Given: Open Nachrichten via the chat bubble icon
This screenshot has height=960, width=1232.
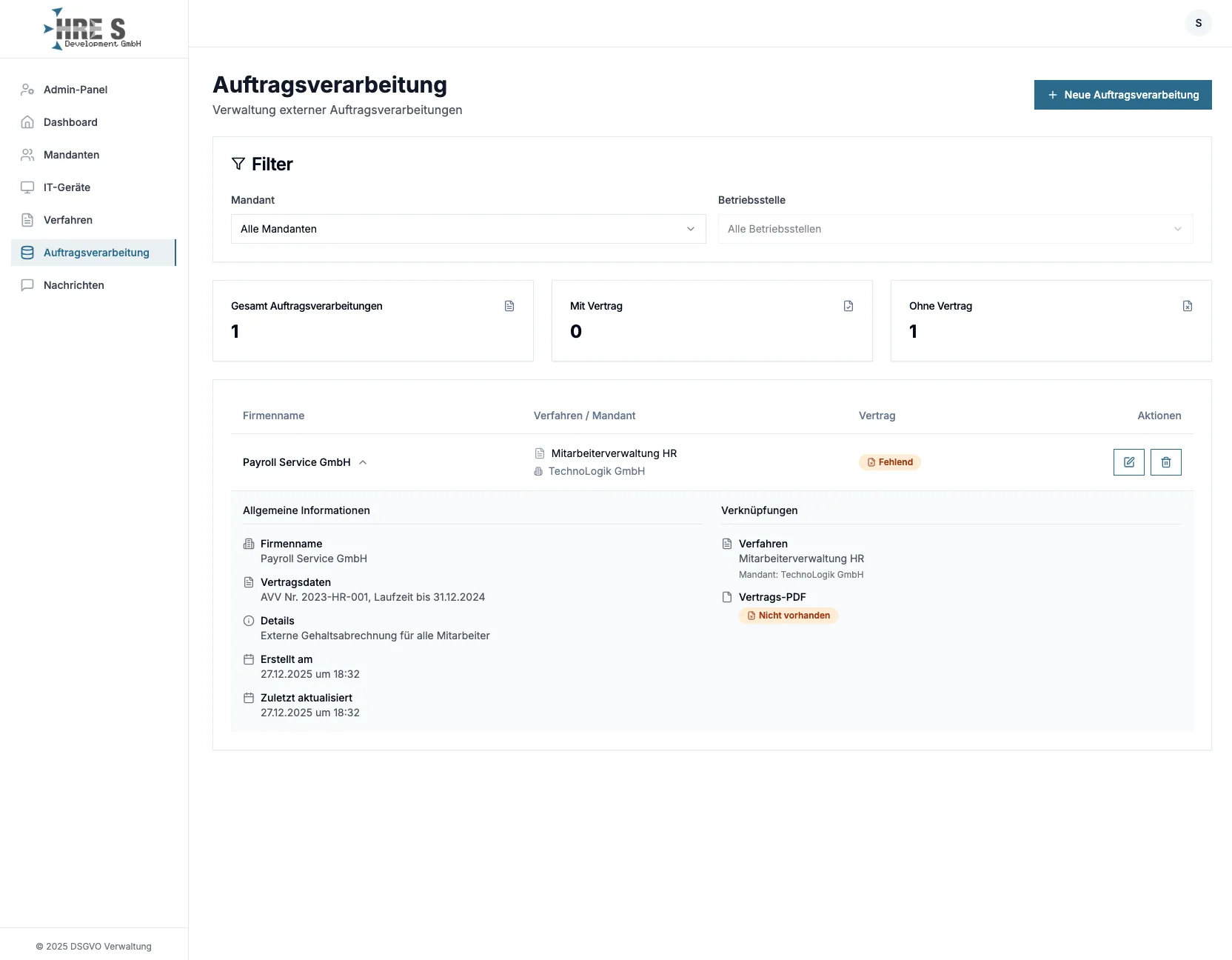Looking at the screenshot, I should [x=27, y=285].
